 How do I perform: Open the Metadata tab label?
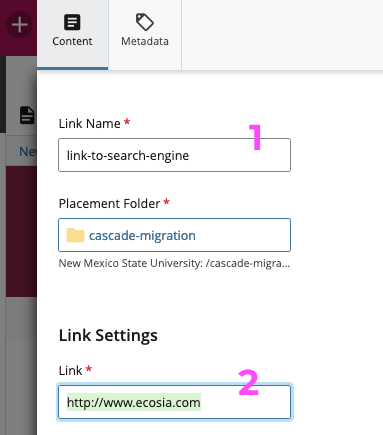click(145, 41)
